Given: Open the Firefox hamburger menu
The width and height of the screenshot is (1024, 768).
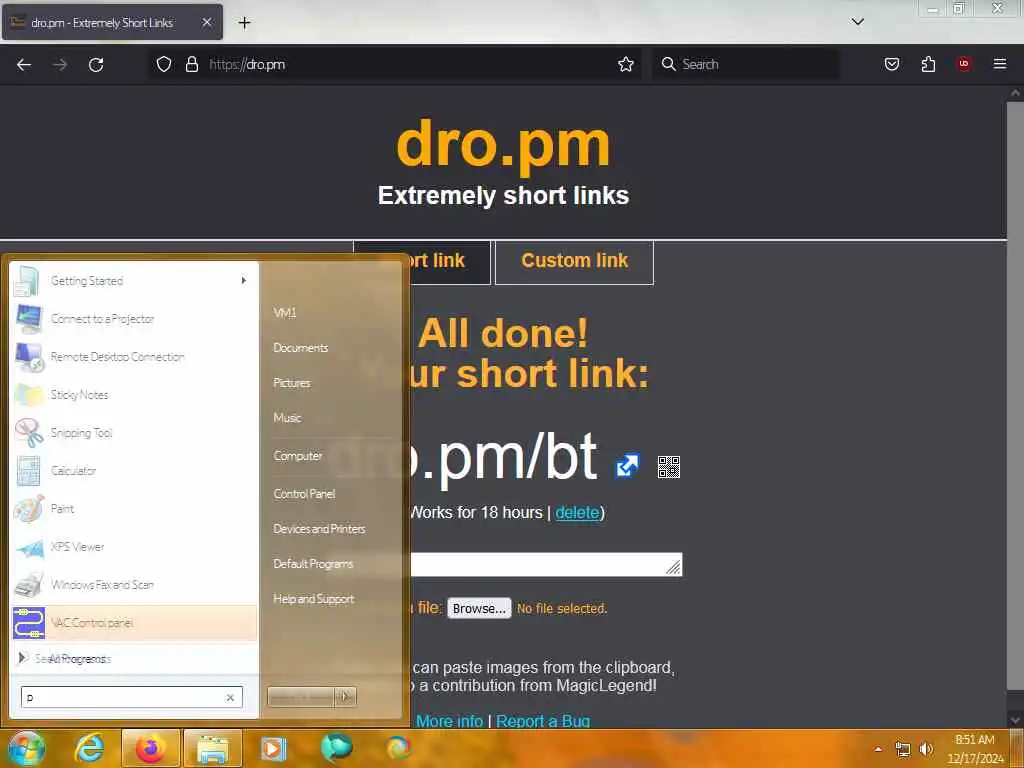Looking at the screenshot, I should 1000,64.
